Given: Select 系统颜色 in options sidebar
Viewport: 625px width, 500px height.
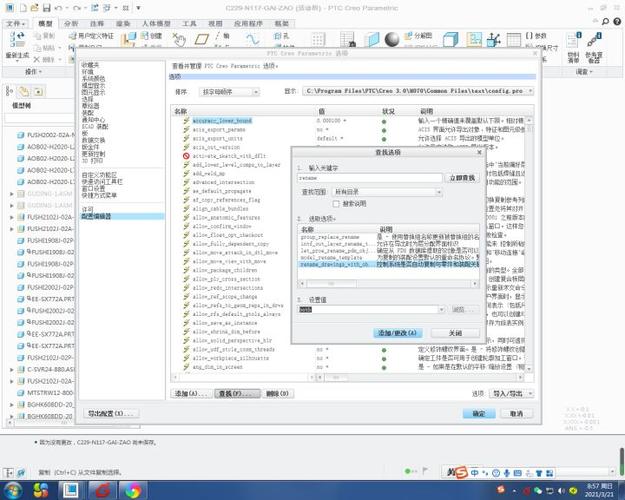Looking at the screenshot, I should pos(93,79).
